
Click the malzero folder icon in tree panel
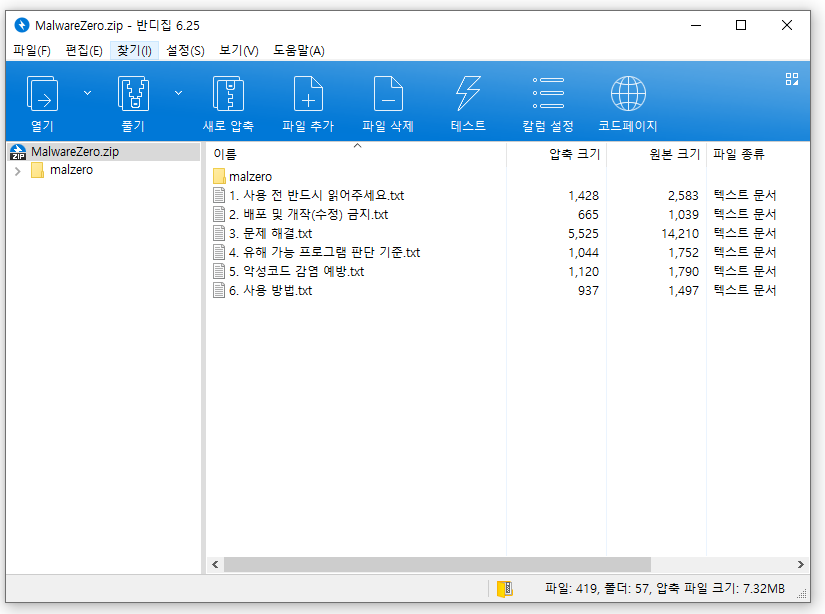tap(37, 170)
